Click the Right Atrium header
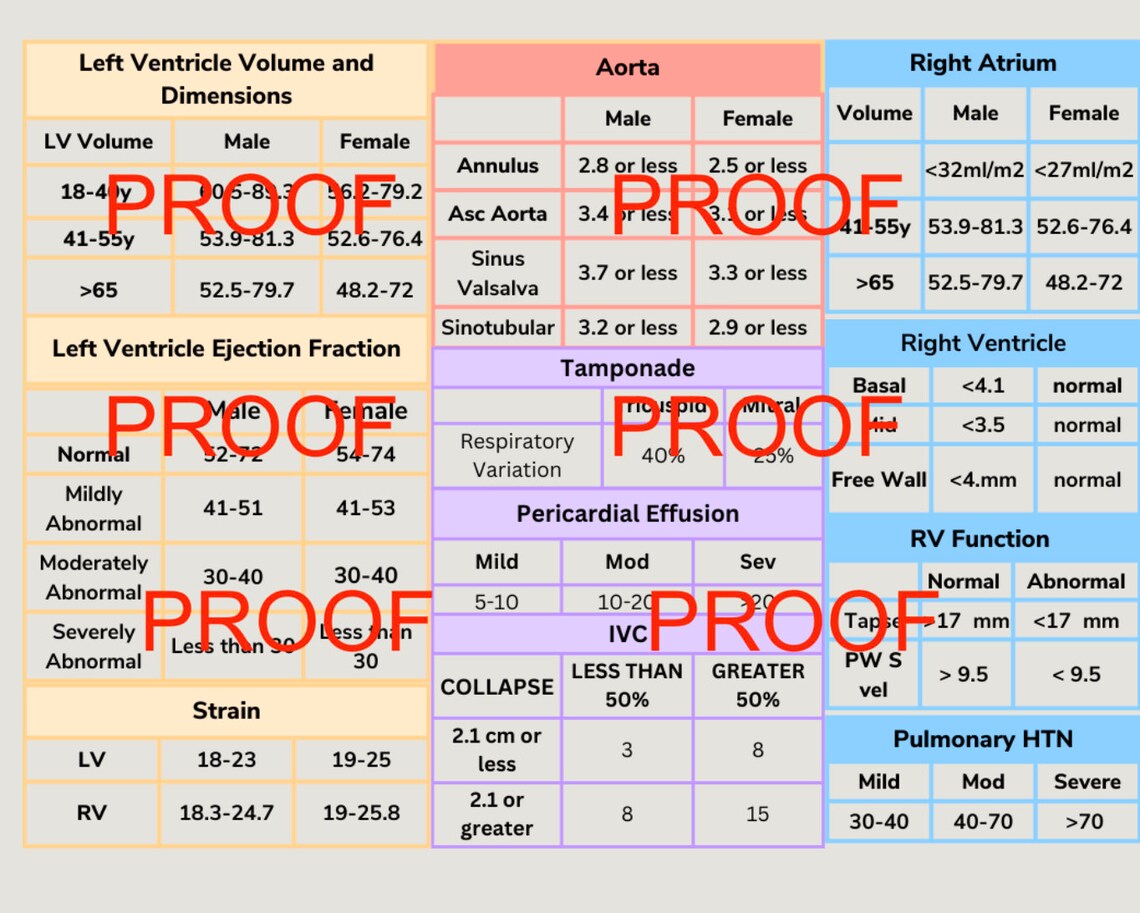1140x913 pixels. (x=982, y=62)
